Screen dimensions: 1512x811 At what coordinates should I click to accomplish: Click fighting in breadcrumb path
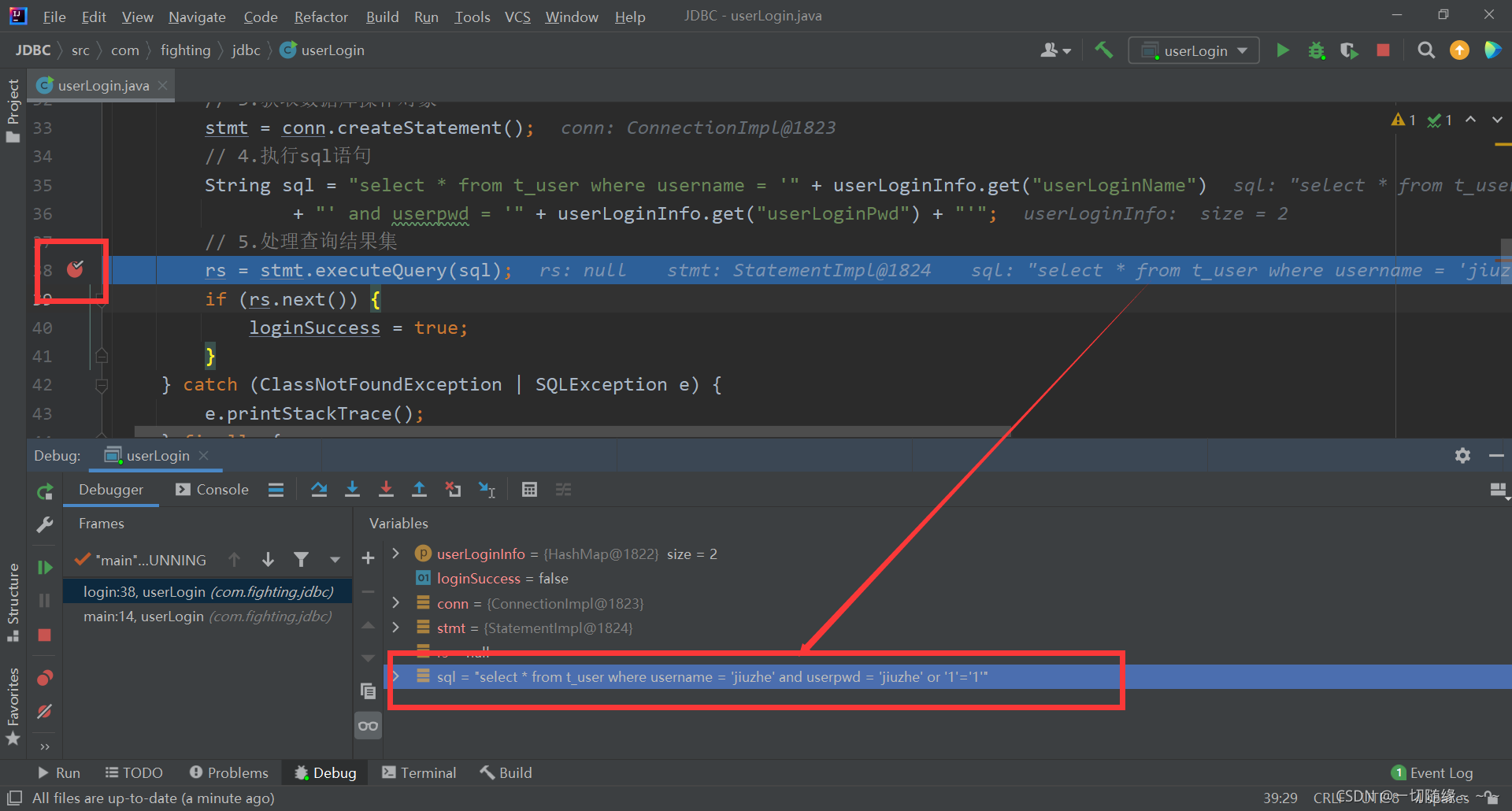185,50
